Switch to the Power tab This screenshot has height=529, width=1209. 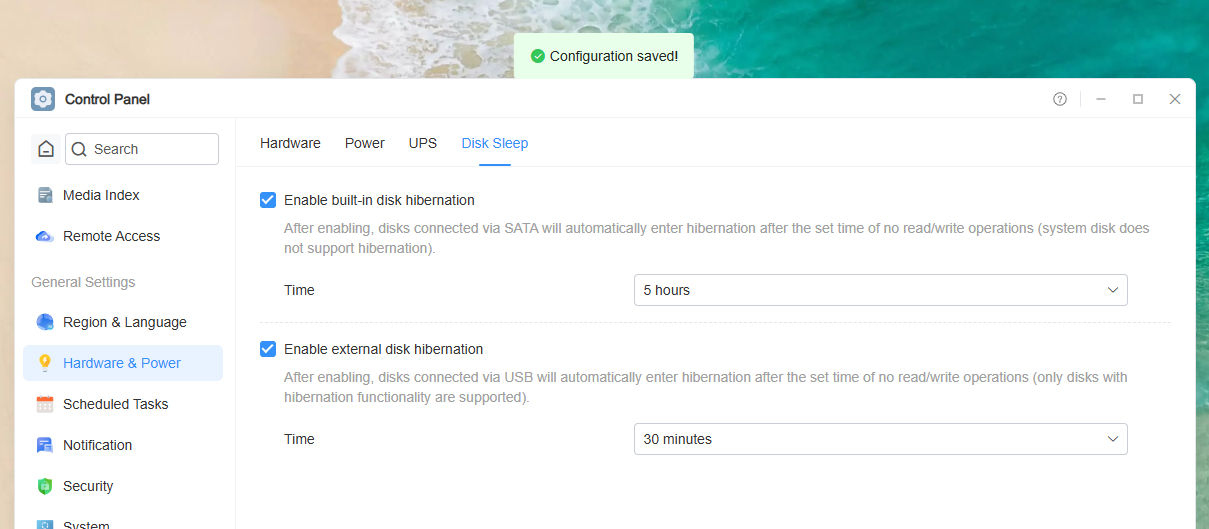(365, 143)
